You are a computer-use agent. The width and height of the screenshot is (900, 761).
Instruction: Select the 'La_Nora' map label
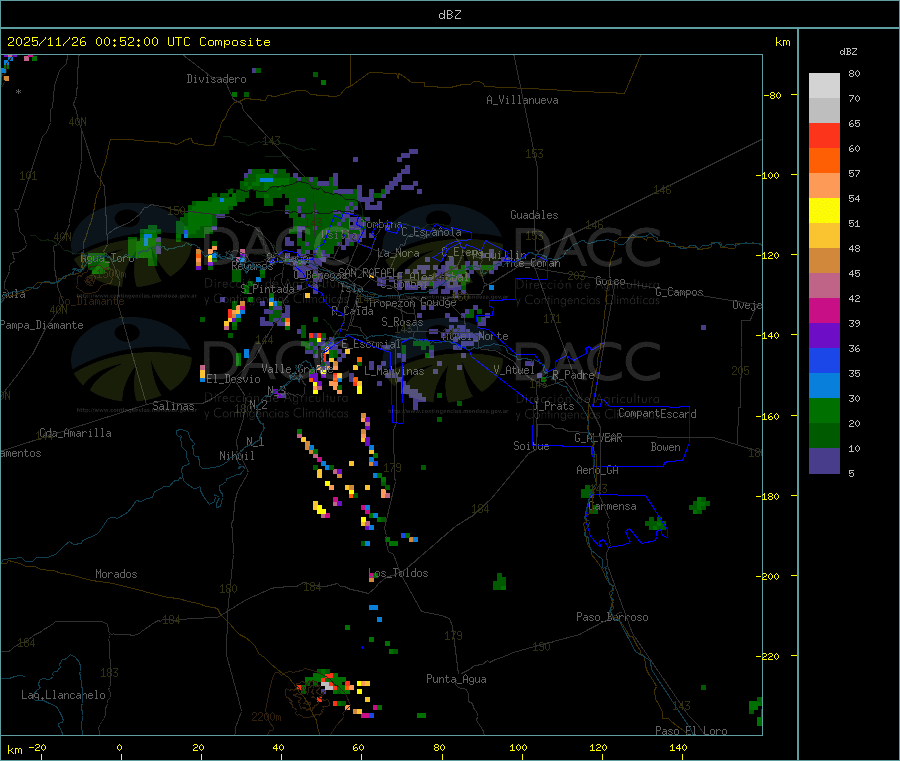pyautogui.click(x=398, y=253)
